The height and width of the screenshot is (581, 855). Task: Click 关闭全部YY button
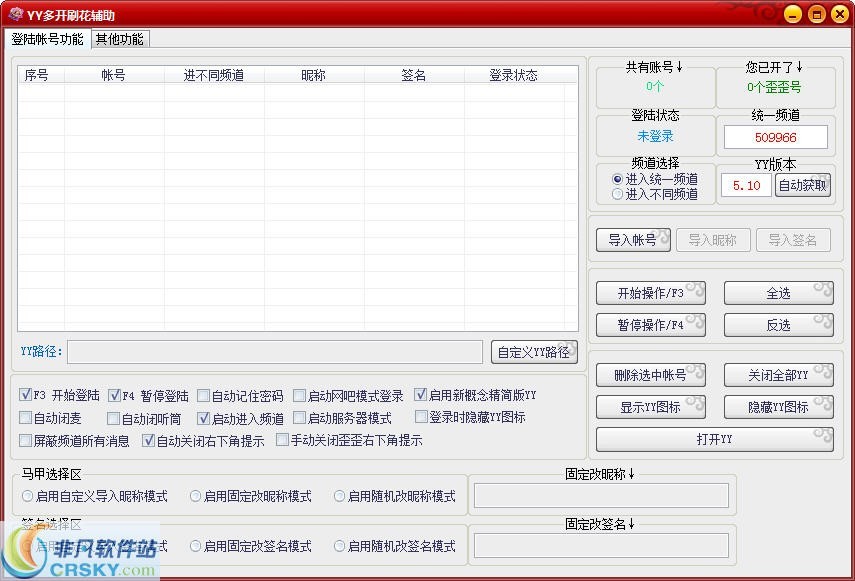(x=779, y=375)
